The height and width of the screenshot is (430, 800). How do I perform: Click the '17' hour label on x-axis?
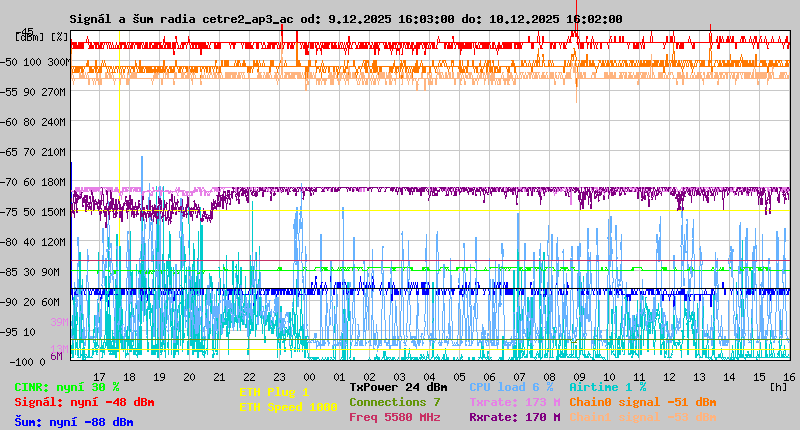tap(99, 377)
